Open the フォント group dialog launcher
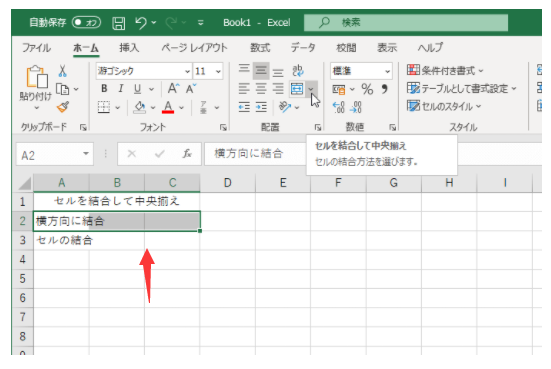This screenshot has width=551, height=369. [223, 127]
